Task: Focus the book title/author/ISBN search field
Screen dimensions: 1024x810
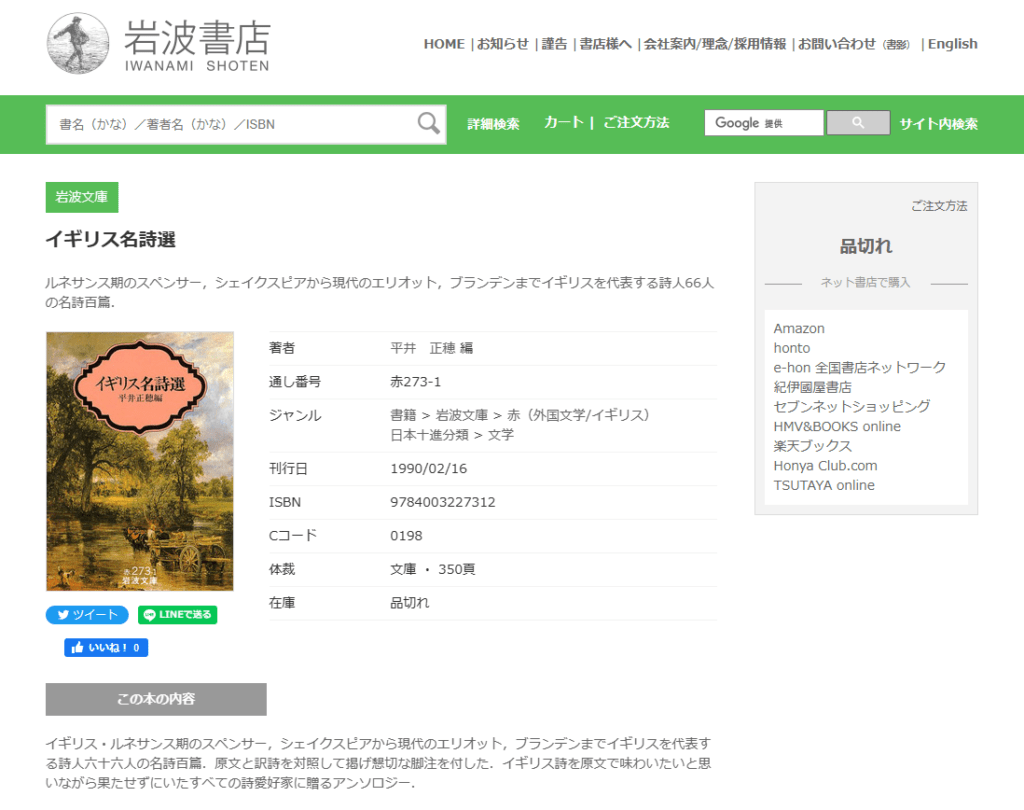Action: tap(230, 124)
